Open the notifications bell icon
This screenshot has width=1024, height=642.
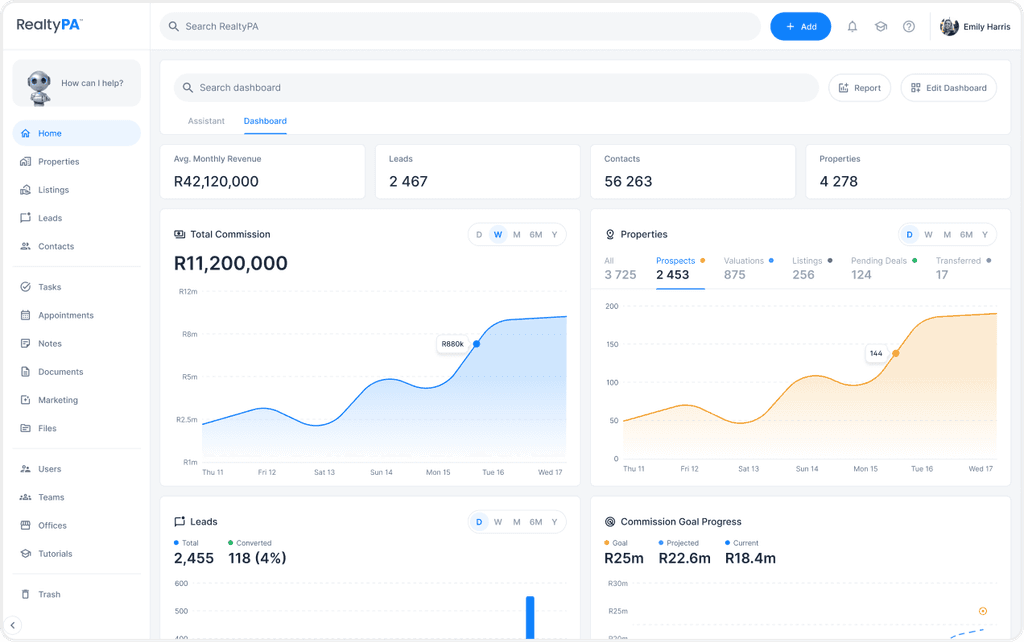852,27
